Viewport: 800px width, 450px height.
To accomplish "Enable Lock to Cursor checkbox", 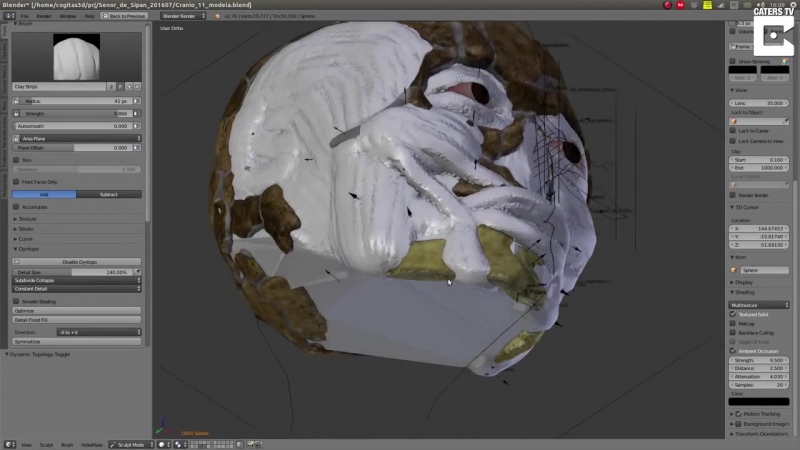I will [733, 131].
